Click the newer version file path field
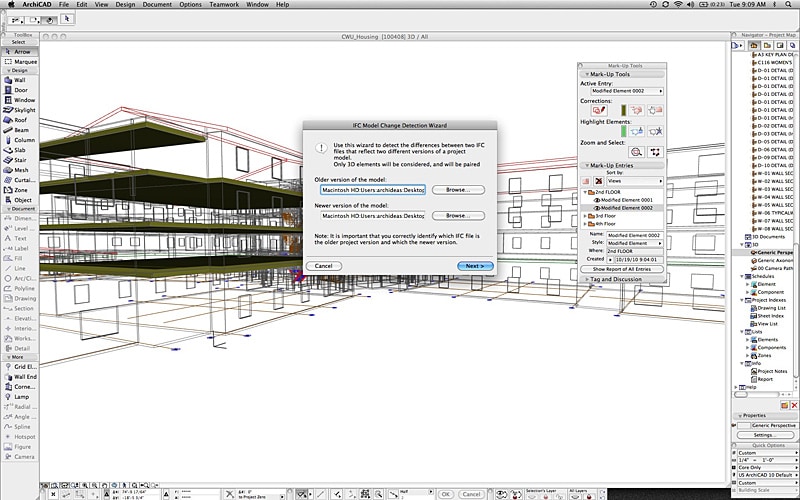Screen dimensions: 800x500 click(372, 216)
